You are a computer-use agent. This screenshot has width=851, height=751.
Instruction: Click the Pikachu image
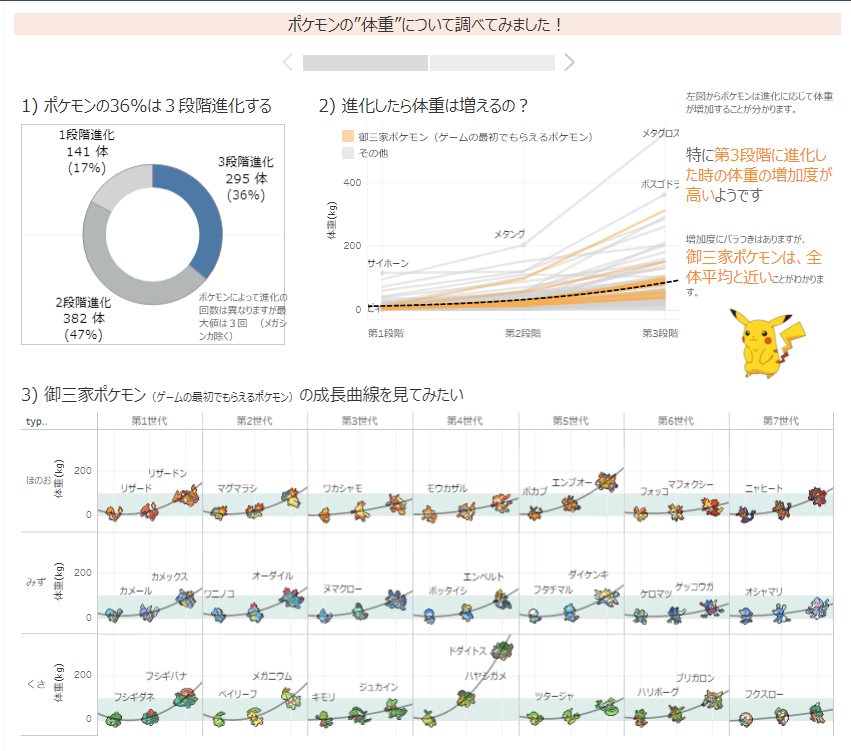coord(765,342)
